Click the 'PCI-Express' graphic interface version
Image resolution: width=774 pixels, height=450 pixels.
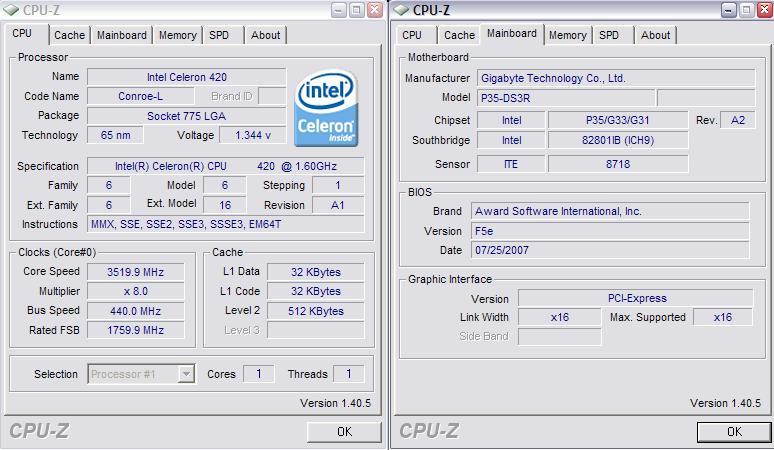636,298
